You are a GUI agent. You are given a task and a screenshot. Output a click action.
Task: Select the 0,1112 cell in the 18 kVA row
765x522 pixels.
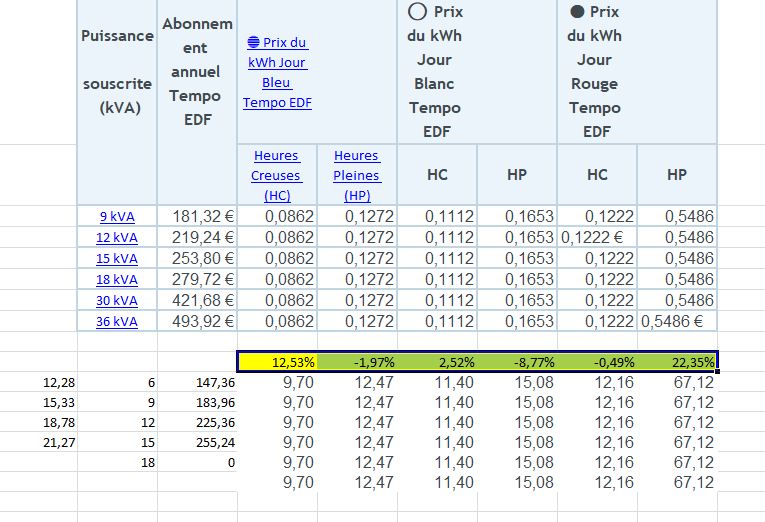pyautogui.click(x=437, y=279)
